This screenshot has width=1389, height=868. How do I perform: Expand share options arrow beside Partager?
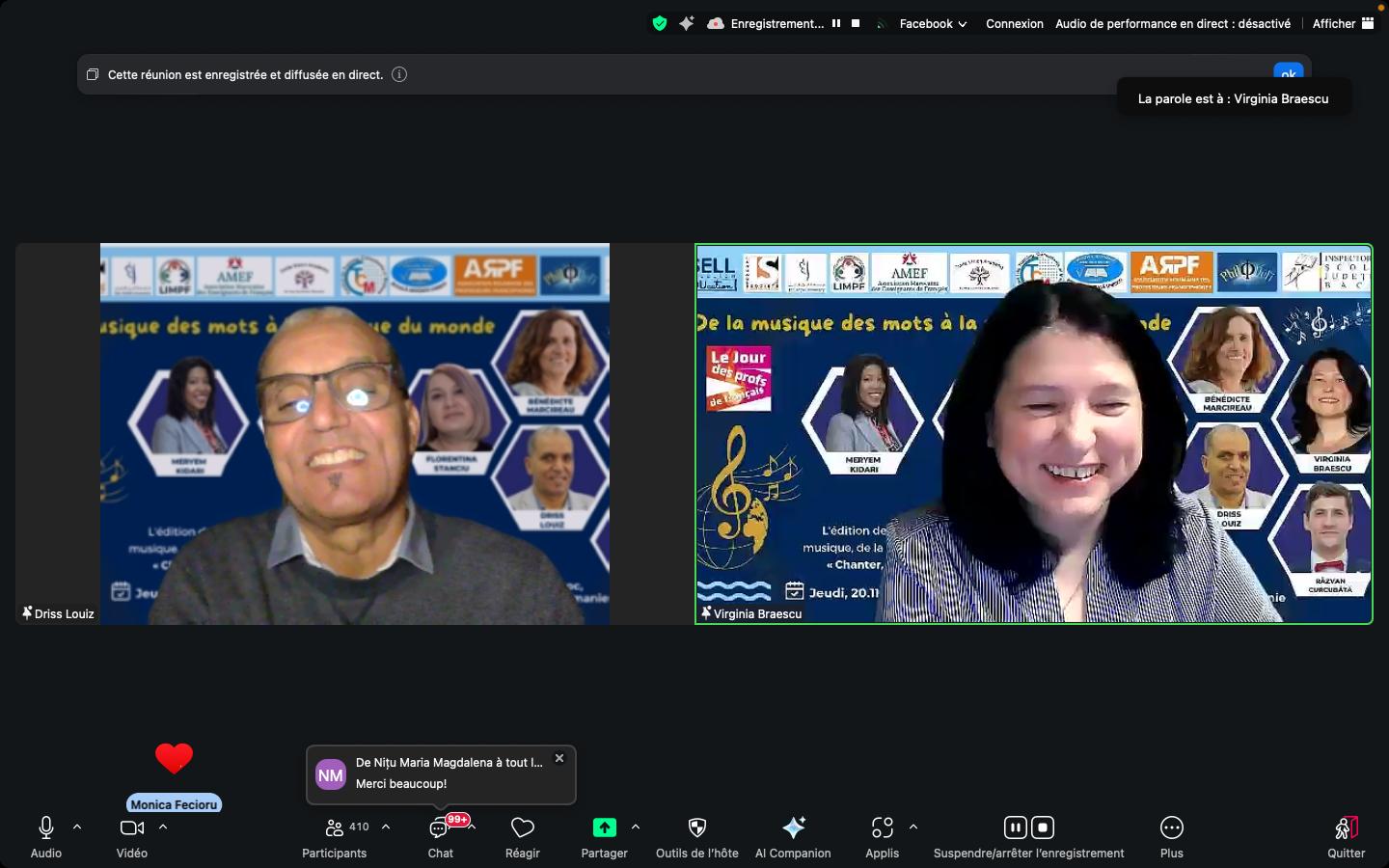636,827
